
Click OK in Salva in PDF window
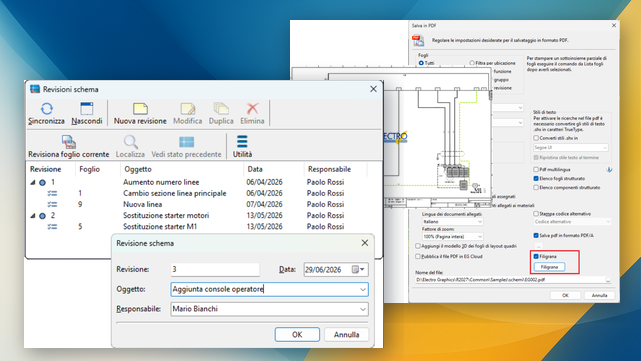pos(565,295)
